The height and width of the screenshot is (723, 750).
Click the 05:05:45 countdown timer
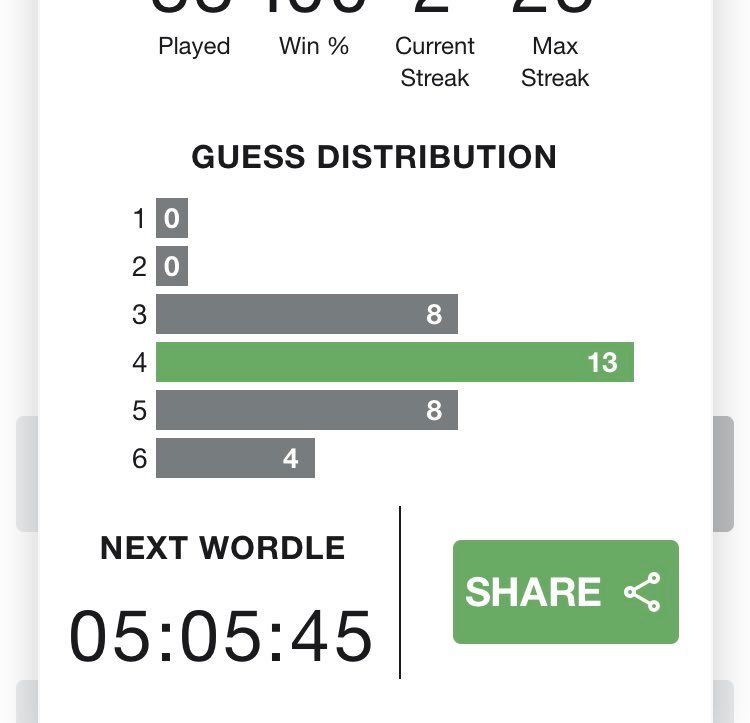pyautogui.click(x=221, y=636)
